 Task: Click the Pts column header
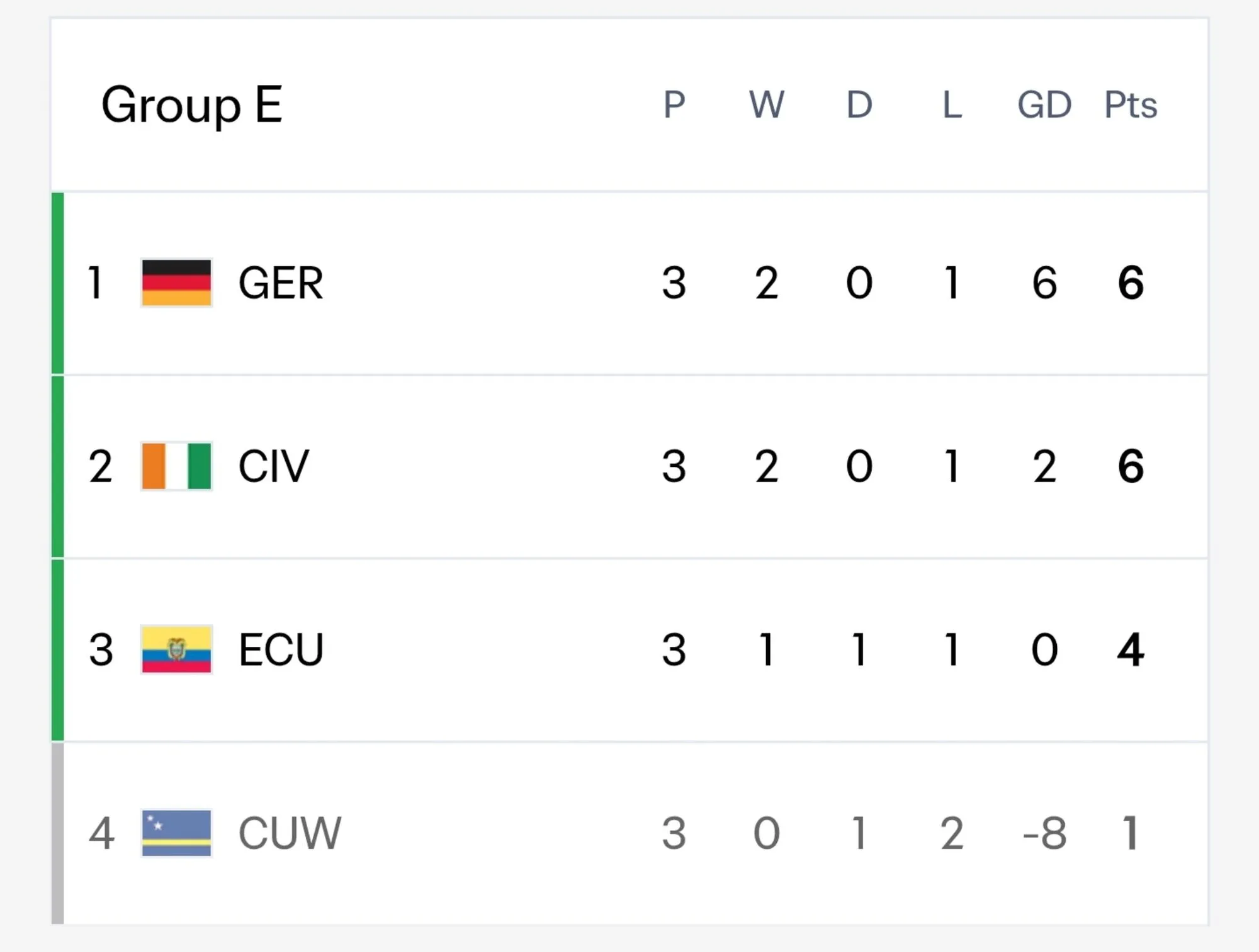point(1131,104)
